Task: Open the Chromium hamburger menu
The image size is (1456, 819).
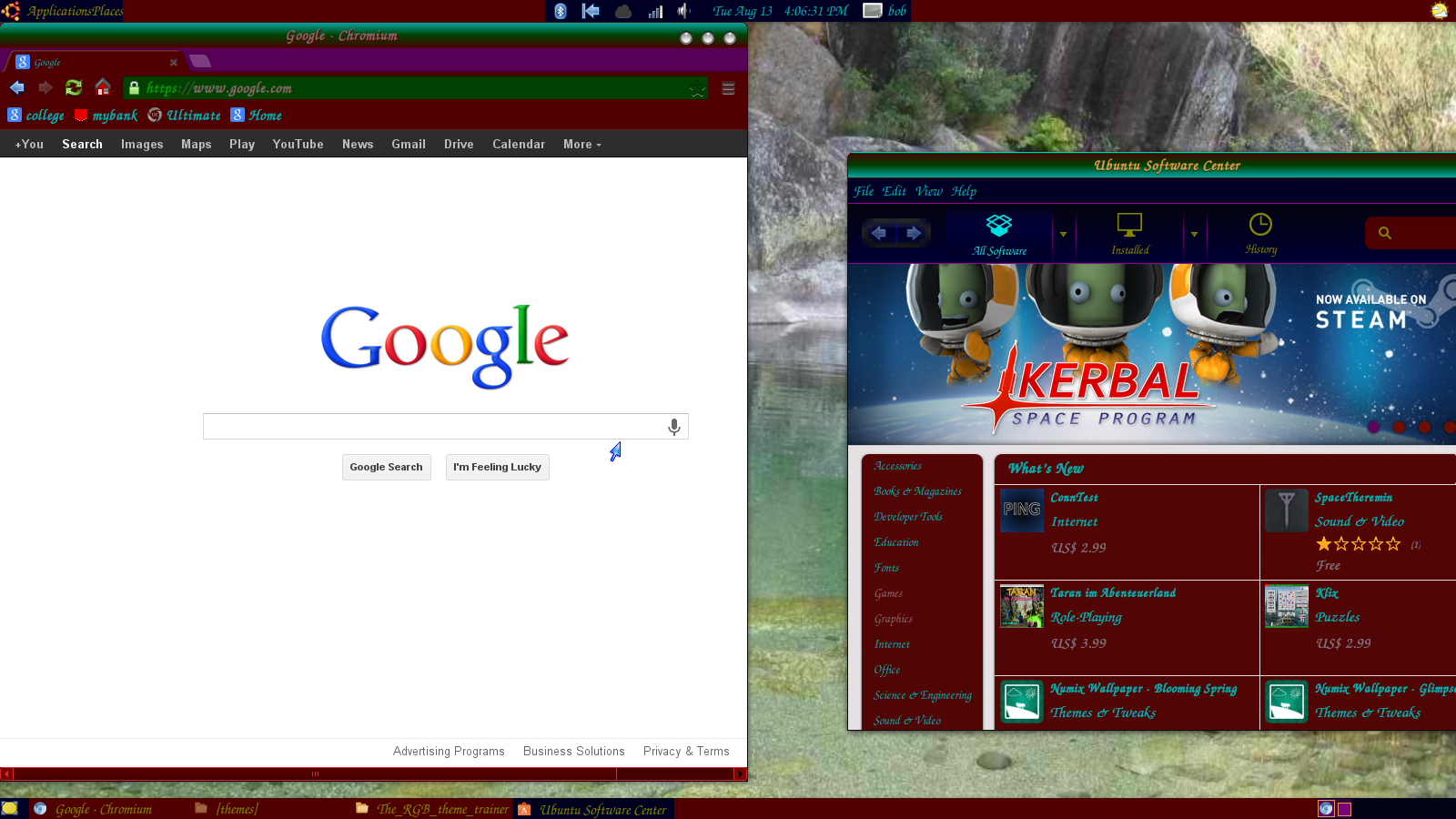Action: [728, 88]
